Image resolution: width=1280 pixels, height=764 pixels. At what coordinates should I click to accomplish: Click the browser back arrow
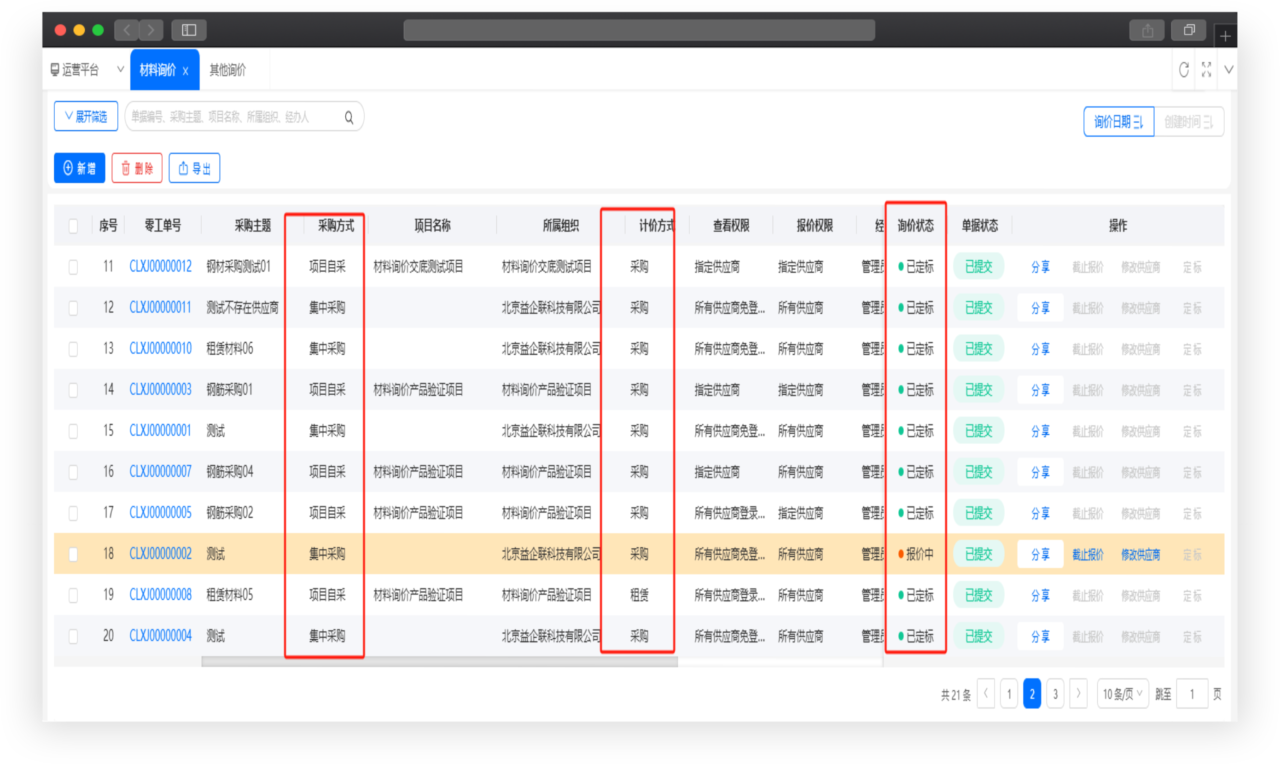127,30
